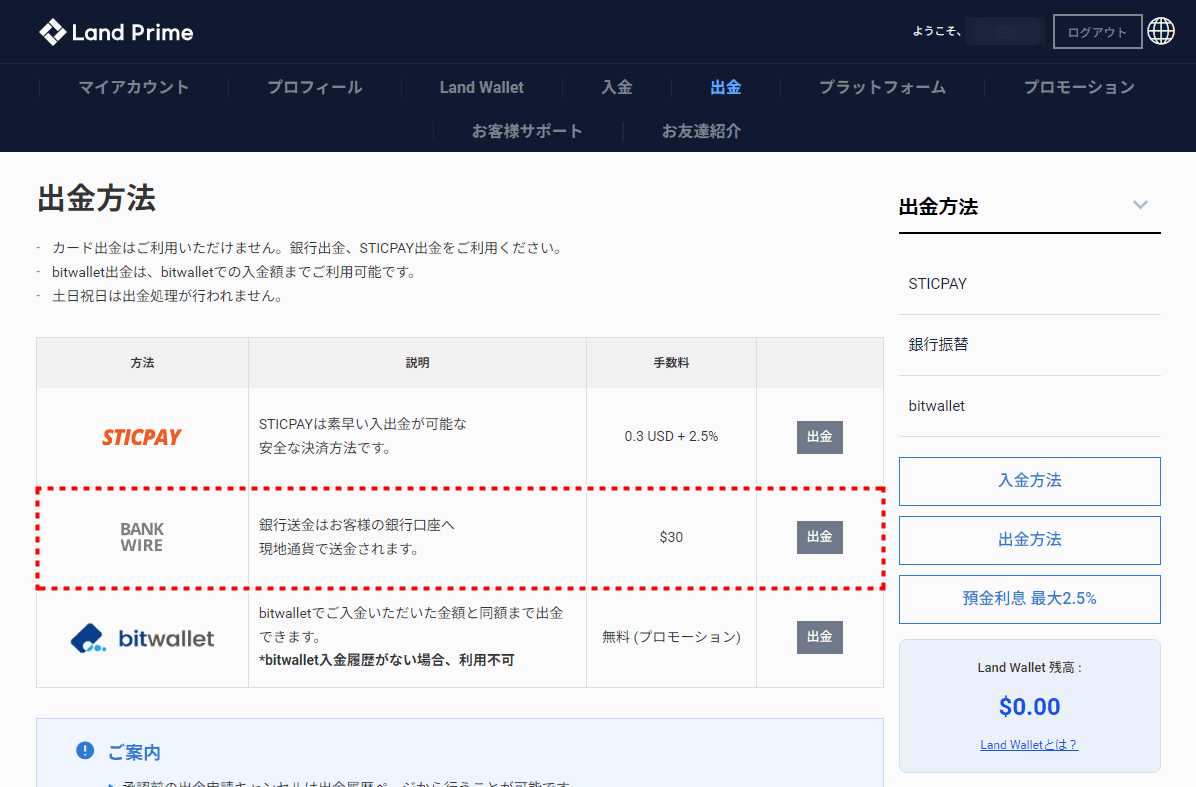Click 出金 button in STICPAY row

point(820,437)
